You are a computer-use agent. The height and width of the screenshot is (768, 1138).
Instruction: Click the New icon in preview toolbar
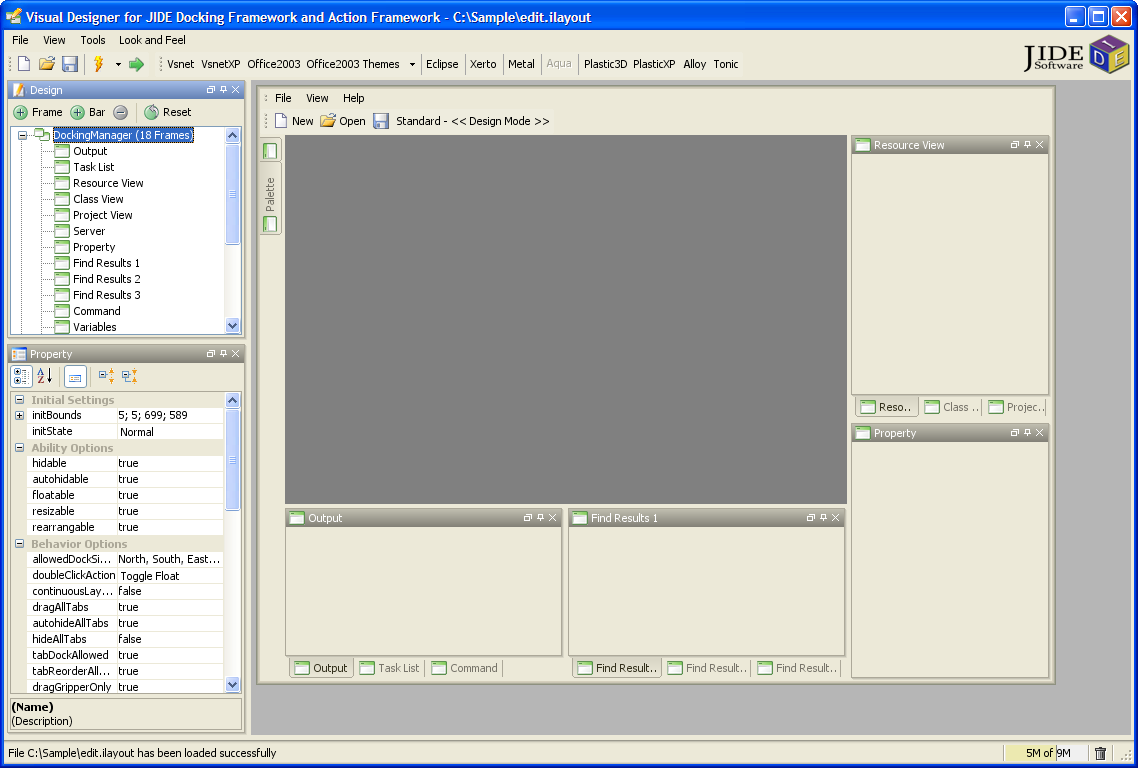click(x=294, y=121)
